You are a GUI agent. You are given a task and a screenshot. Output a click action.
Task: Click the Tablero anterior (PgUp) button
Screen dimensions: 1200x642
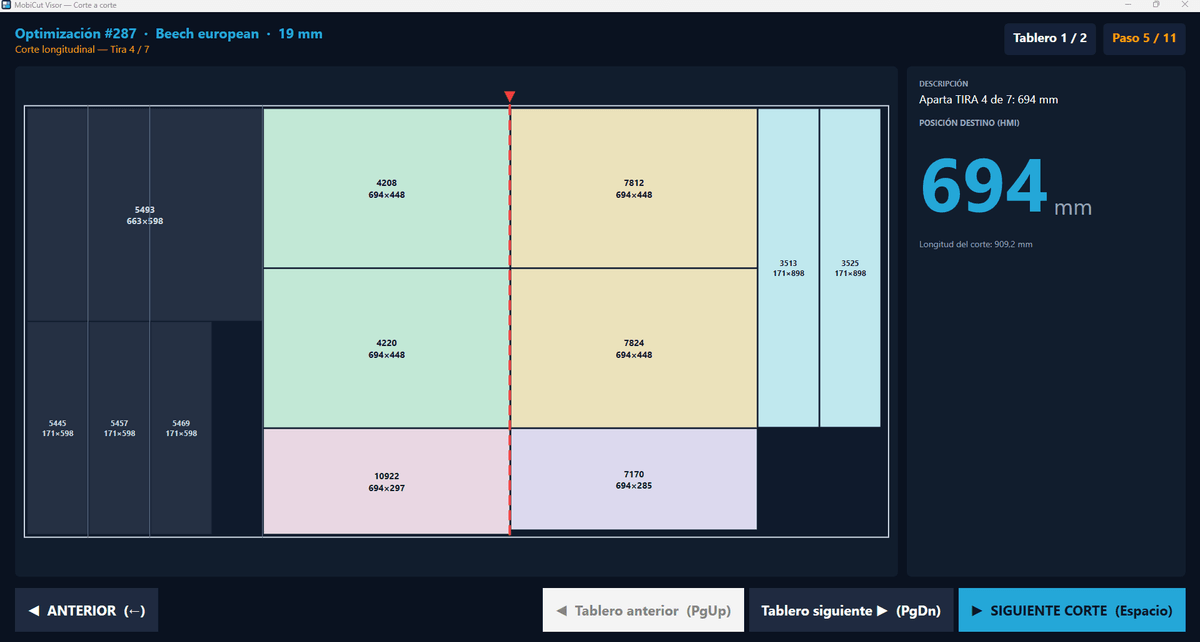643,610
